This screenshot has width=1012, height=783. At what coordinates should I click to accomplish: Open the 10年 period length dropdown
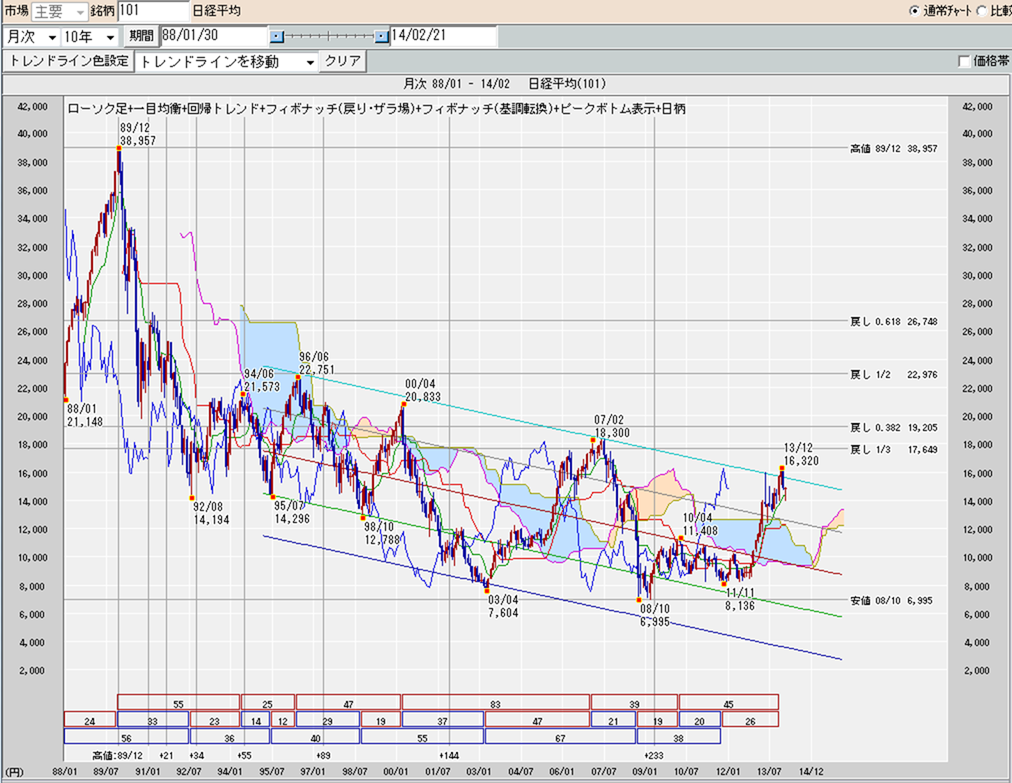[x=89, y=37]
